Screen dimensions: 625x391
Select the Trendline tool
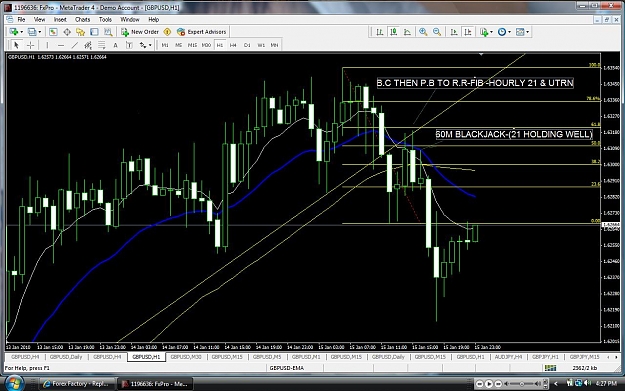[74, 45]
